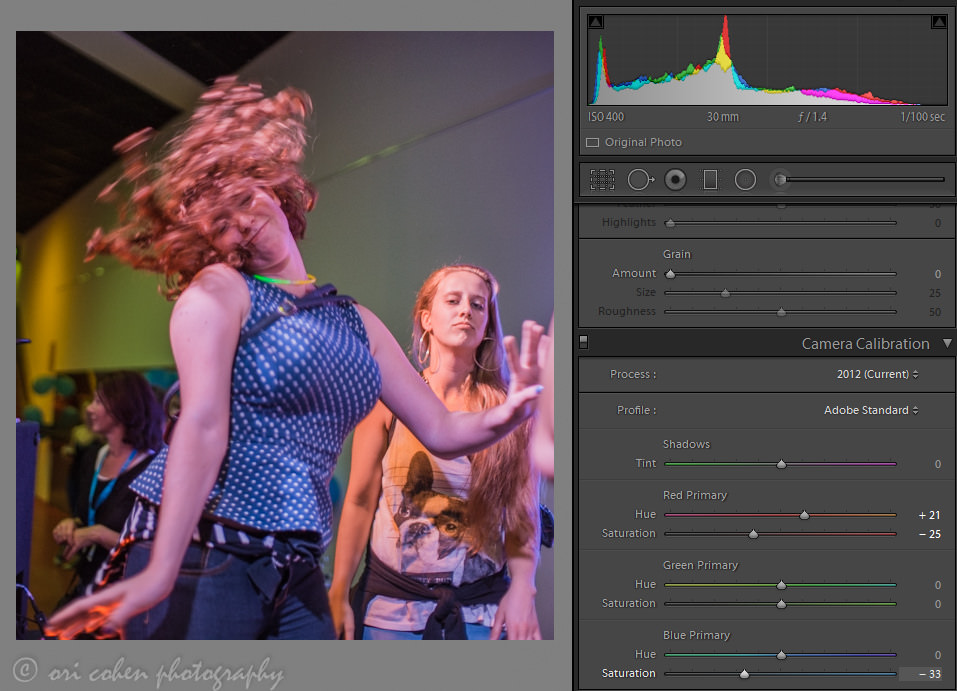The image size is (957, 691).
Task: Click the Grain Roughness slider
Action: [x=780, y=312]
